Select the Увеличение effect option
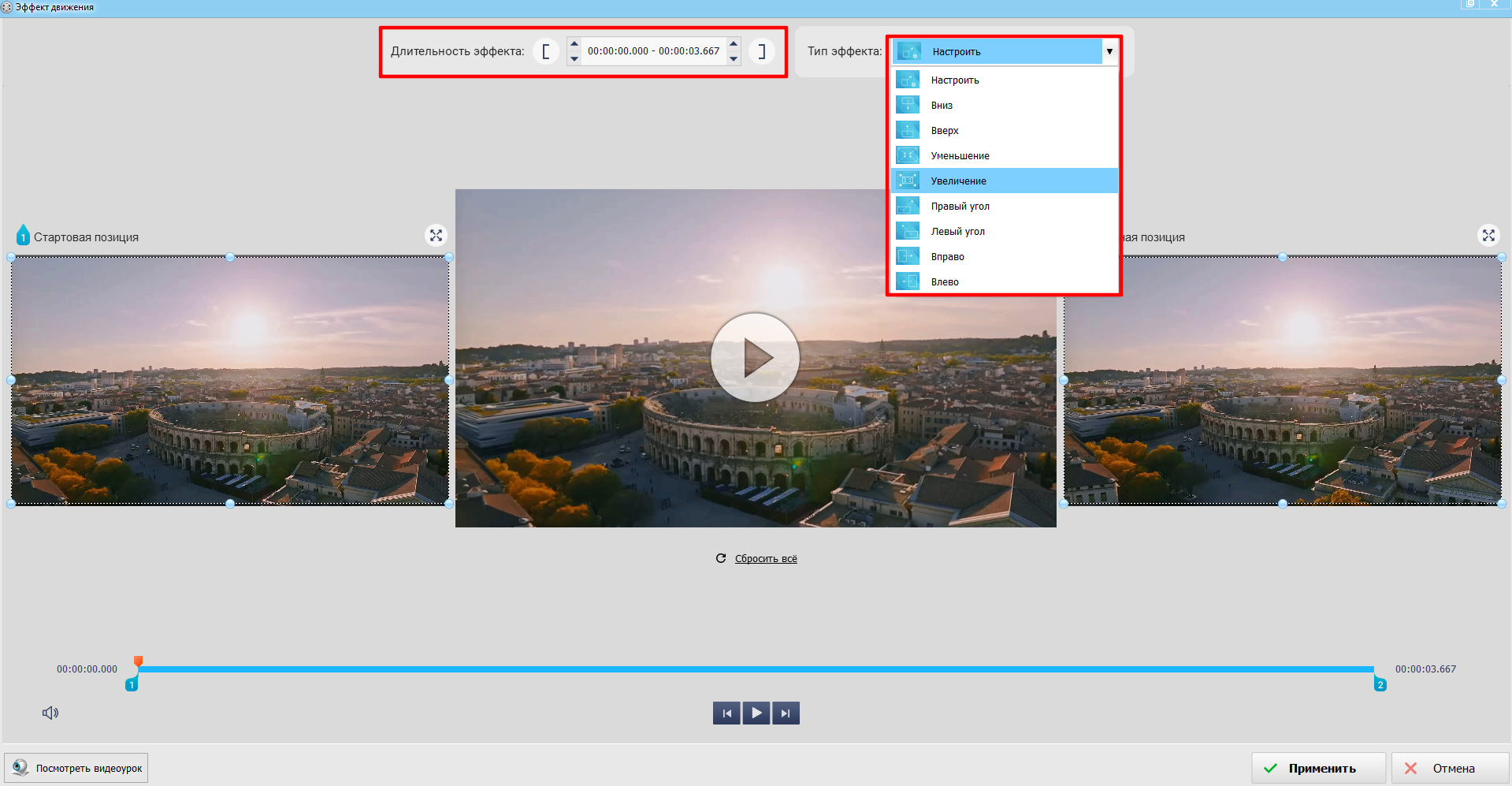1512x786 pixels. click(958, 181)
